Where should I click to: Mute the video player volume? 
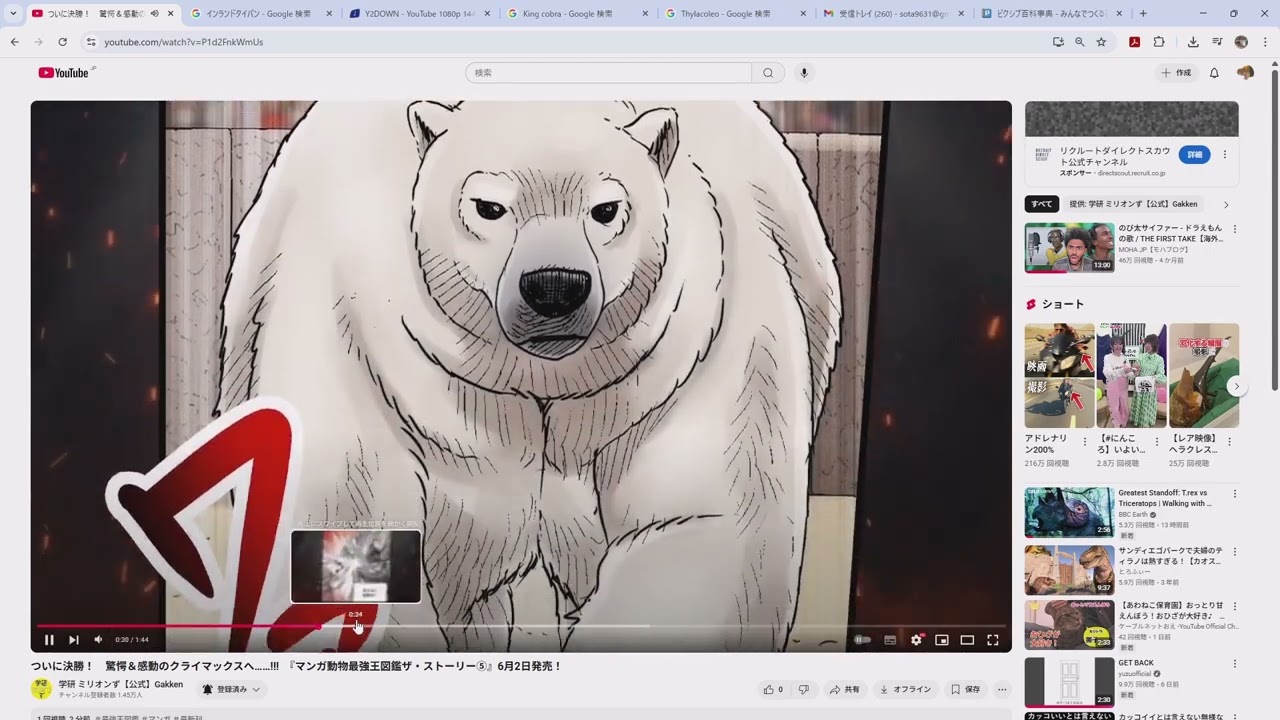click(x=98, y=640)
